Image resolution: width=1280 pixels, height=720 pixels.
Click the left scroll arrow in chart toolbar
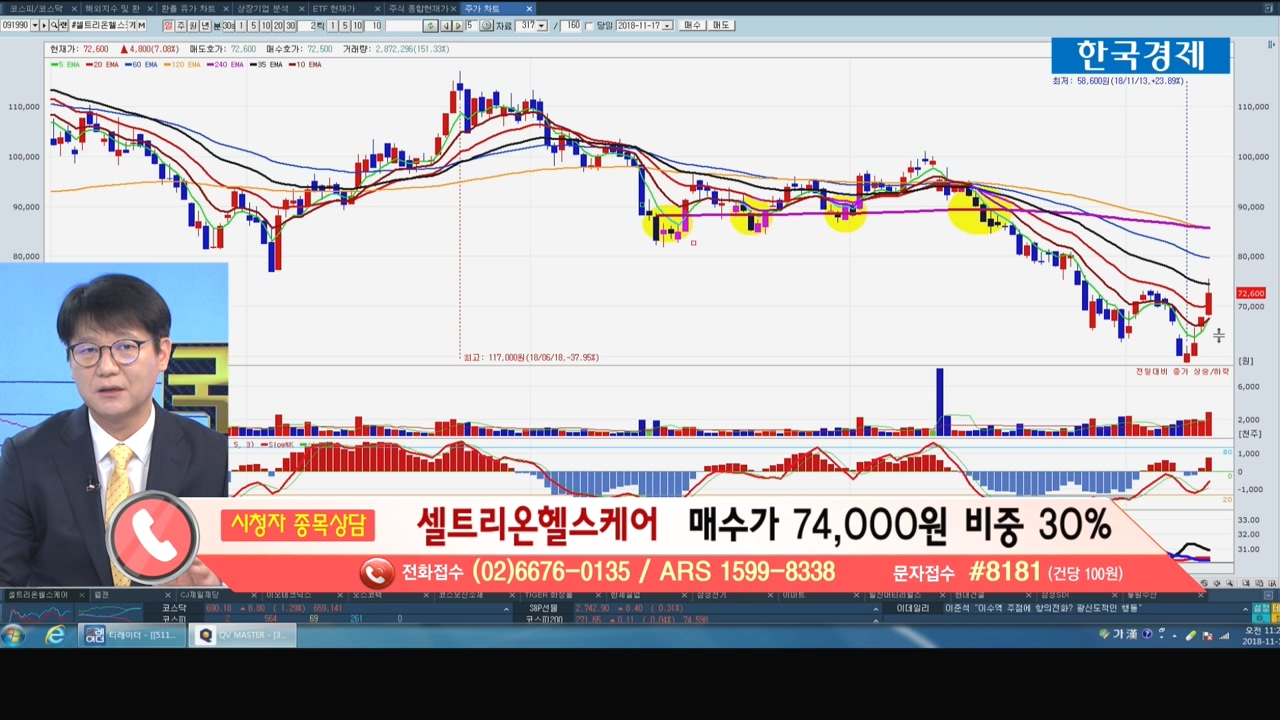[446, 25]
